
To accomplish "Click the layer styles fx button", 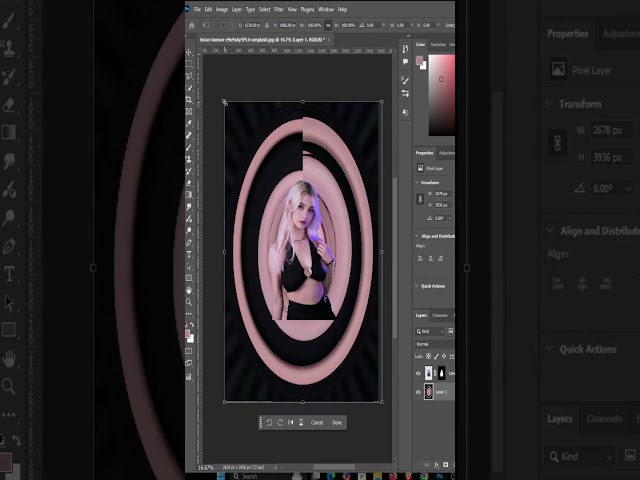I will pos(436,465).
